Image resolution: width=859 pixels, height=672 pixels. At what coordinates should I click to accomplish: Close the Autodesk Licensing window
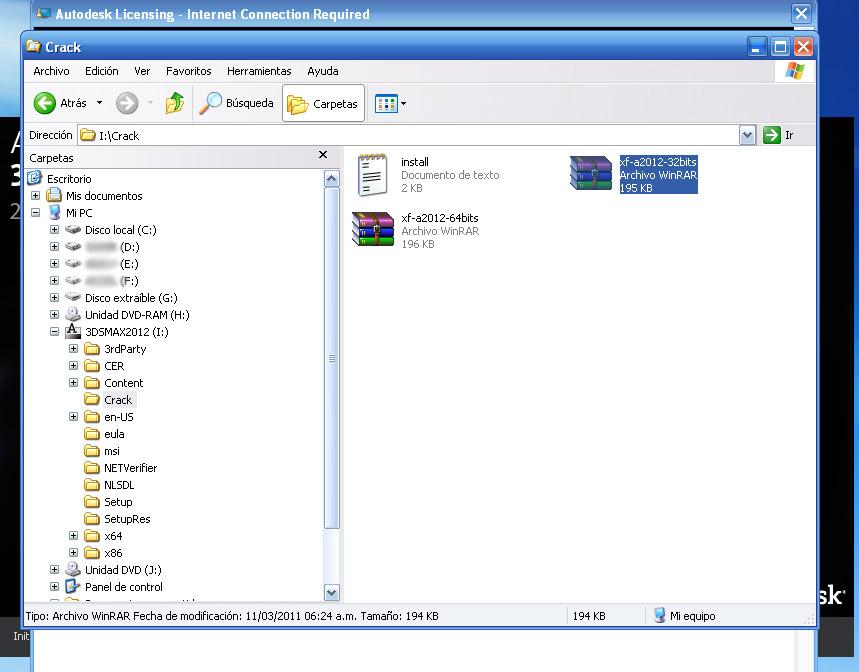click(x=801, y=13)
